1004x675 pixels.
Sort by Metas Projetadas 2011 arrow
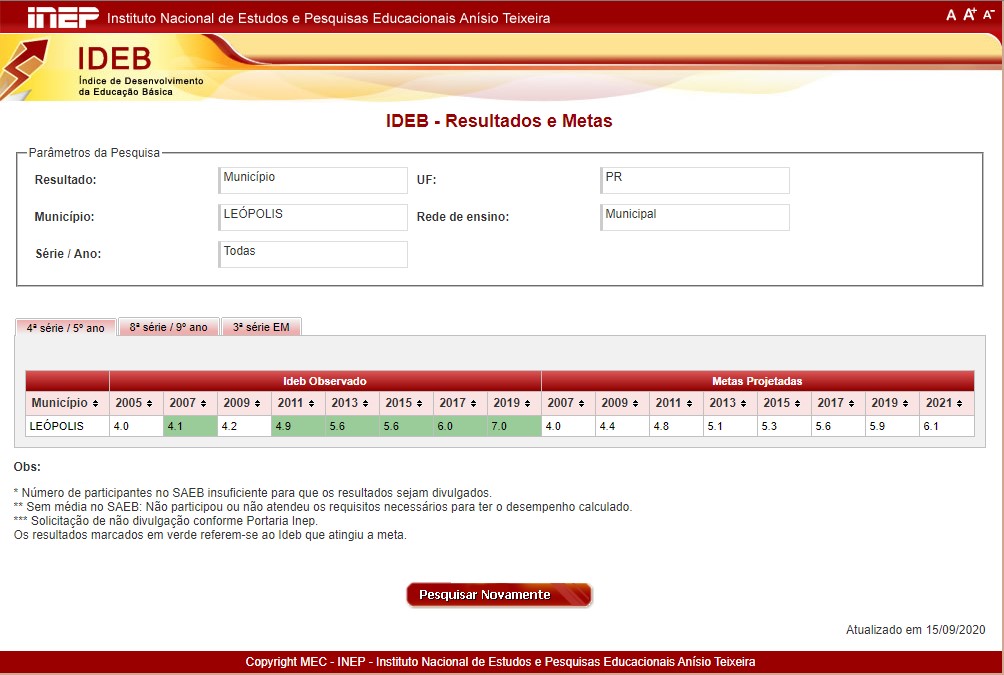click(689, 403)
